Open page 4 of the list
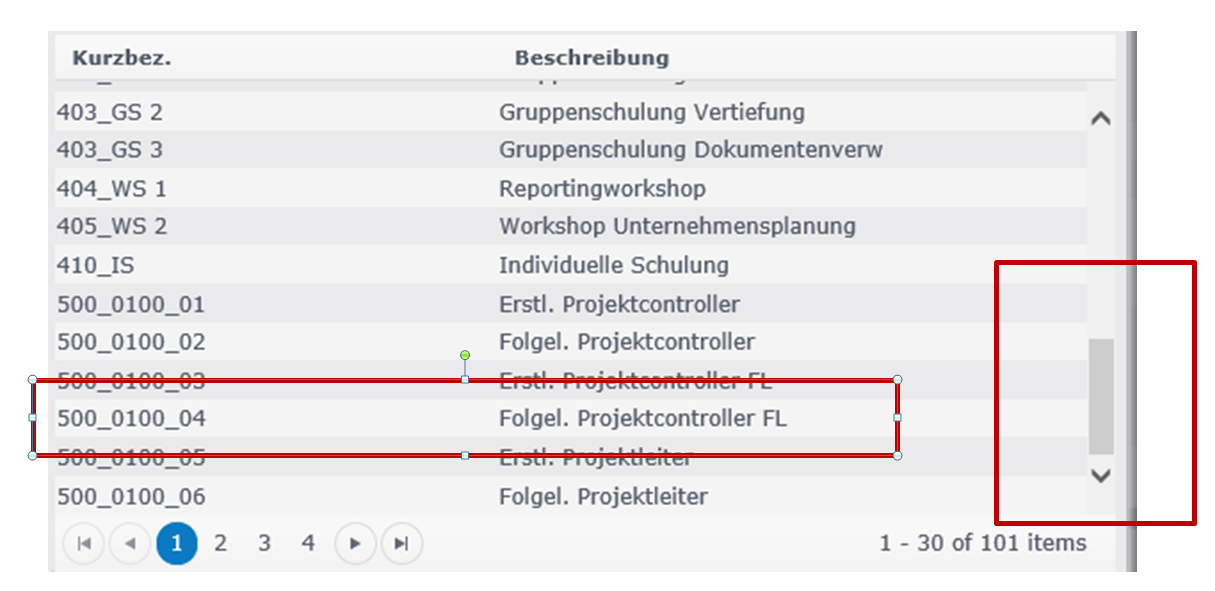Viewport: 1215px width, 591px height. click(308, 543)
